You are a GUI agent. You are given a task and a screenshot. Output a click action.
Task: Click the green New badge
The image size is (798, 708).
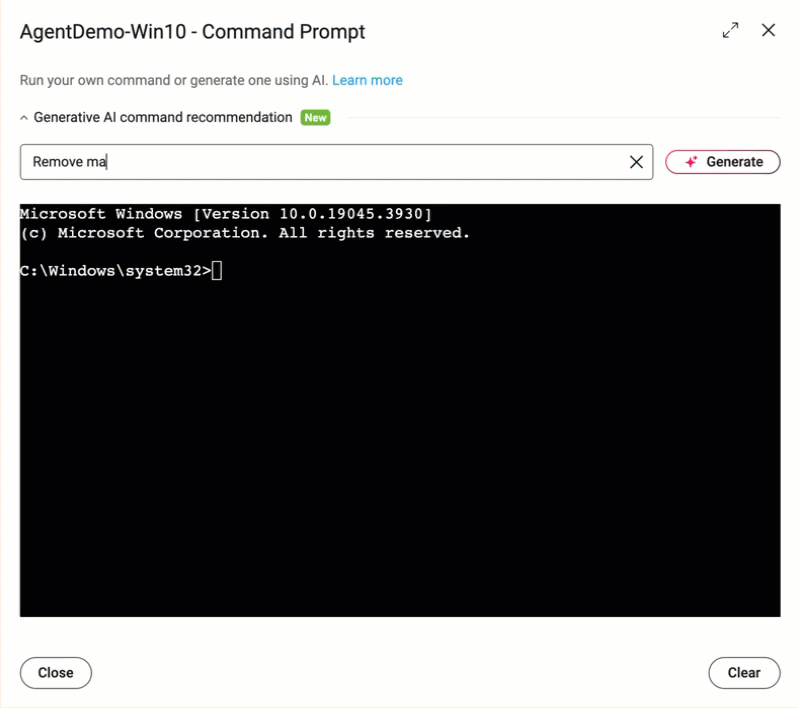coord(315,118)
